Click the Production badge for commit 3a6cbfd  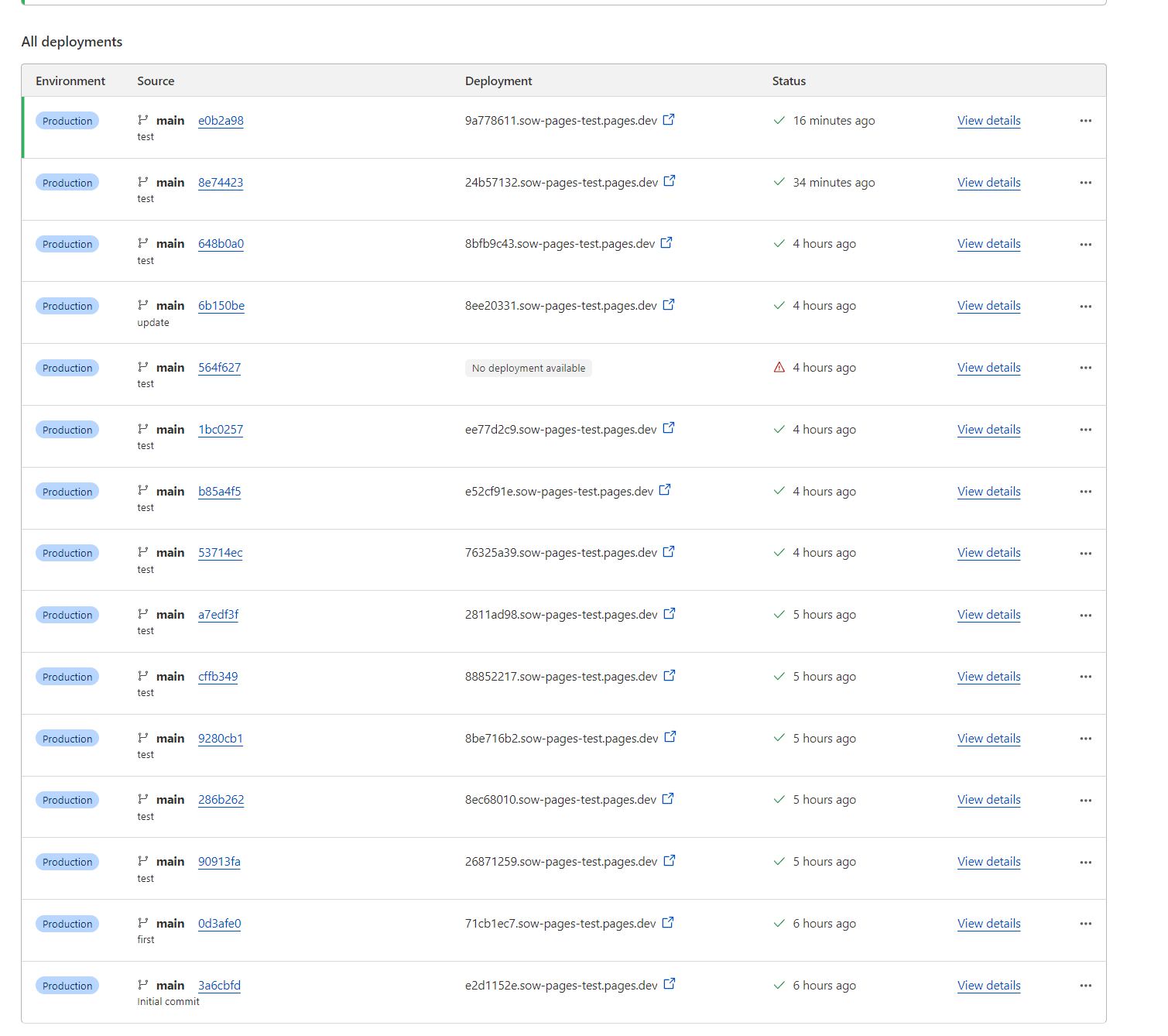(x=67, y=986)
